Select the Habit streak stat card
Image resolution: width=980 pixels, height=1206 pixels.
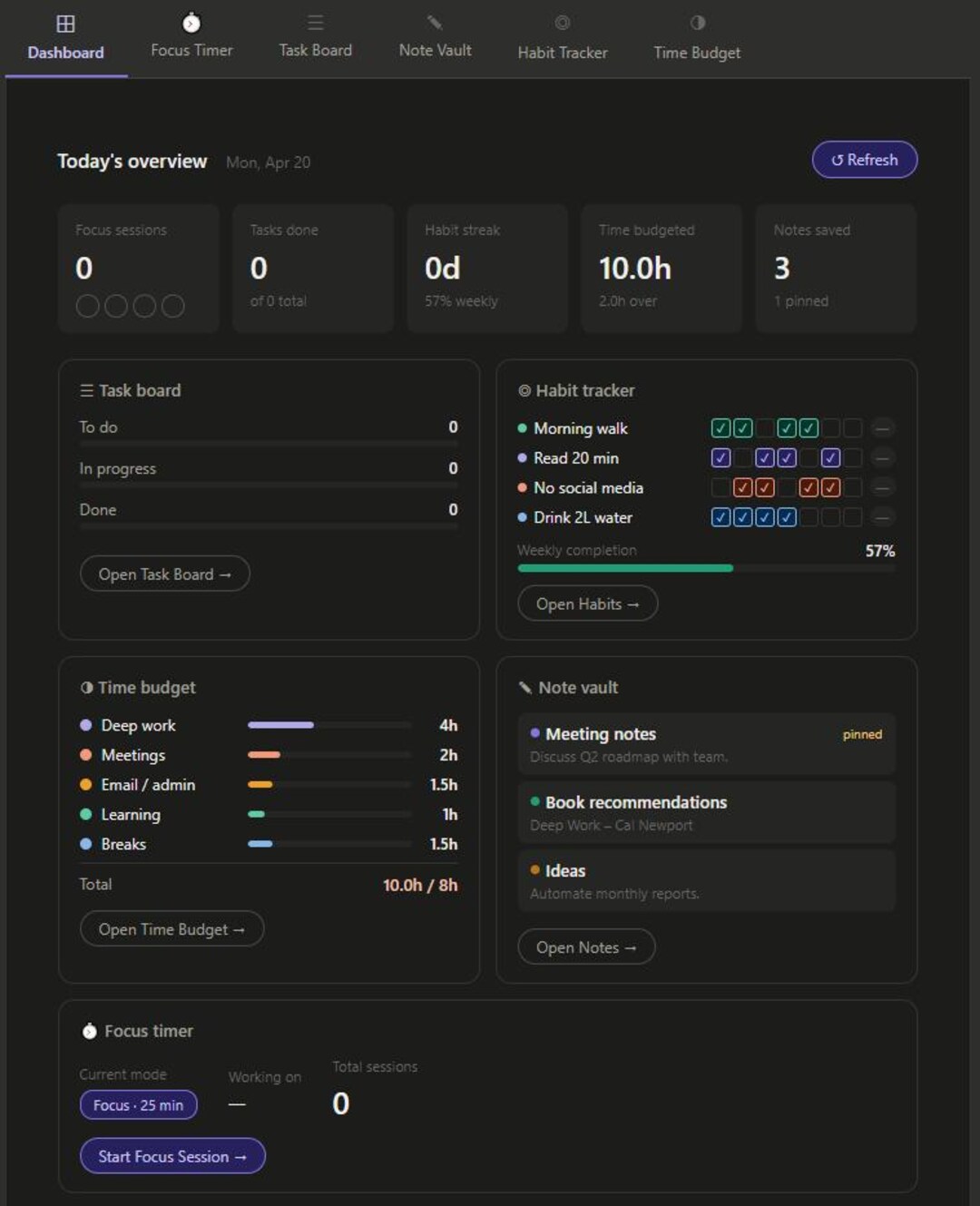[487, 269]
